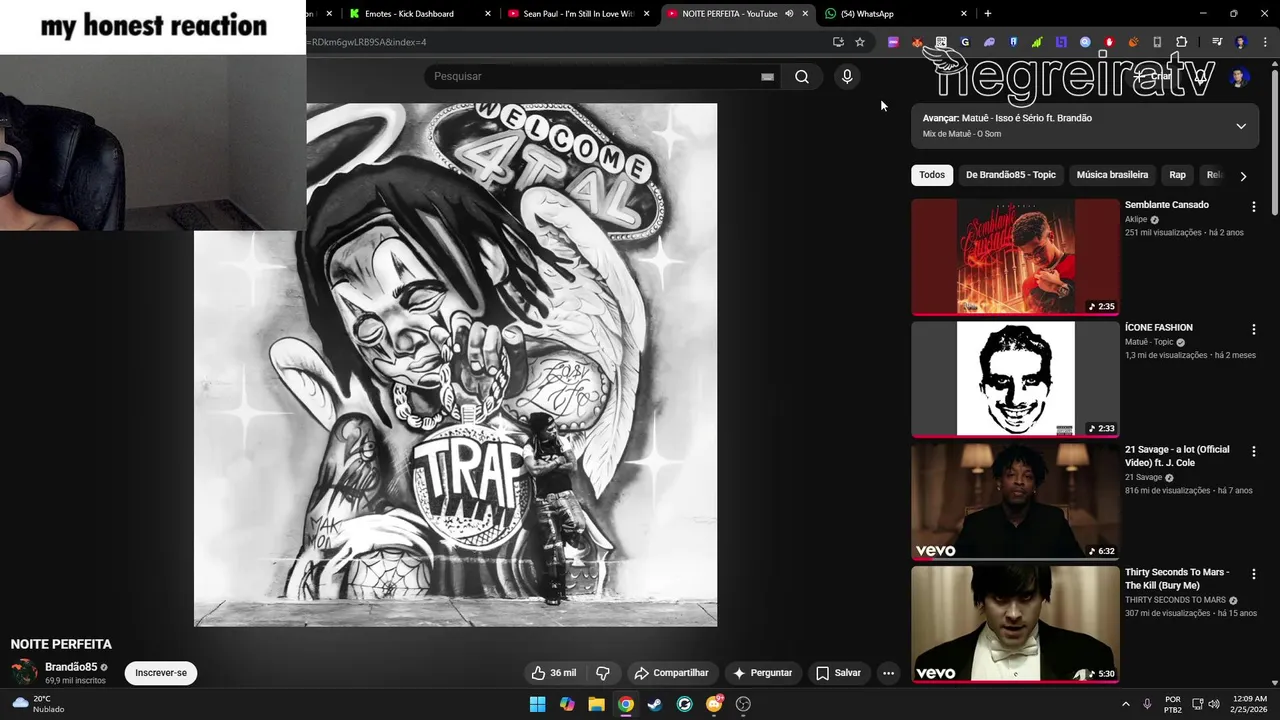Select the Música brasileira chip

[x=1112, y=175]
